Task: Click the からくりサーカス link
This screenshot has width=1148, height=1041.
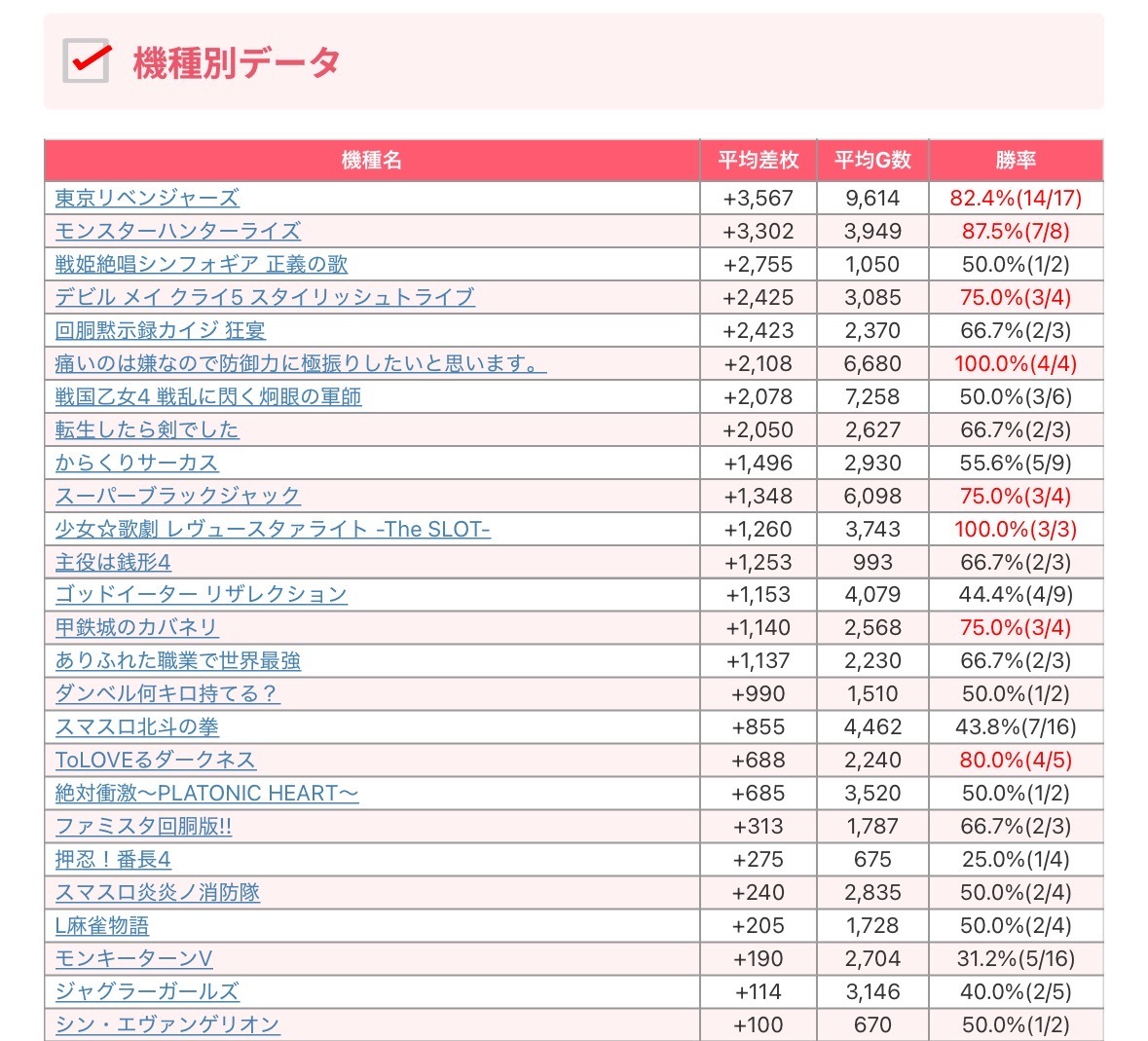Action: tap(137, 463)
